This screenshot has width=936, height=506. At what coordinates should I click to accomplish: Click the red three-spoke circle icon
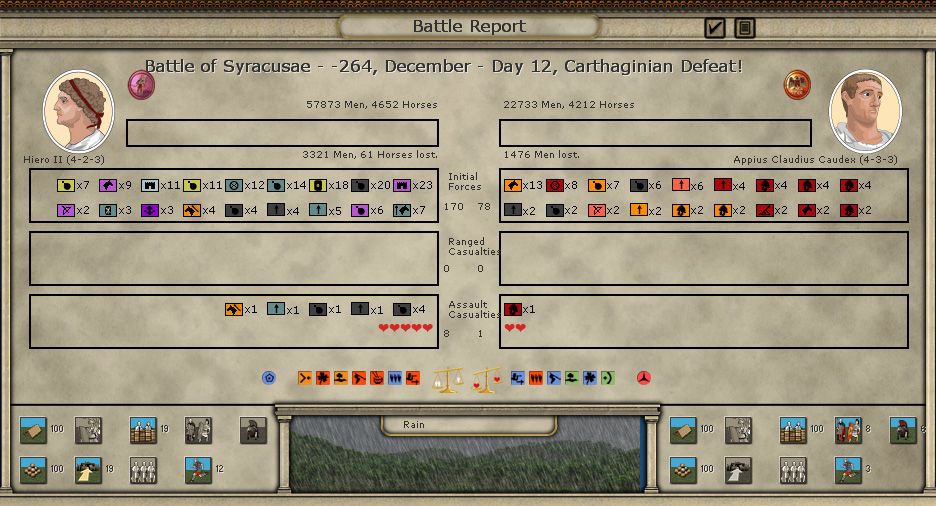(x=645, y=378)
